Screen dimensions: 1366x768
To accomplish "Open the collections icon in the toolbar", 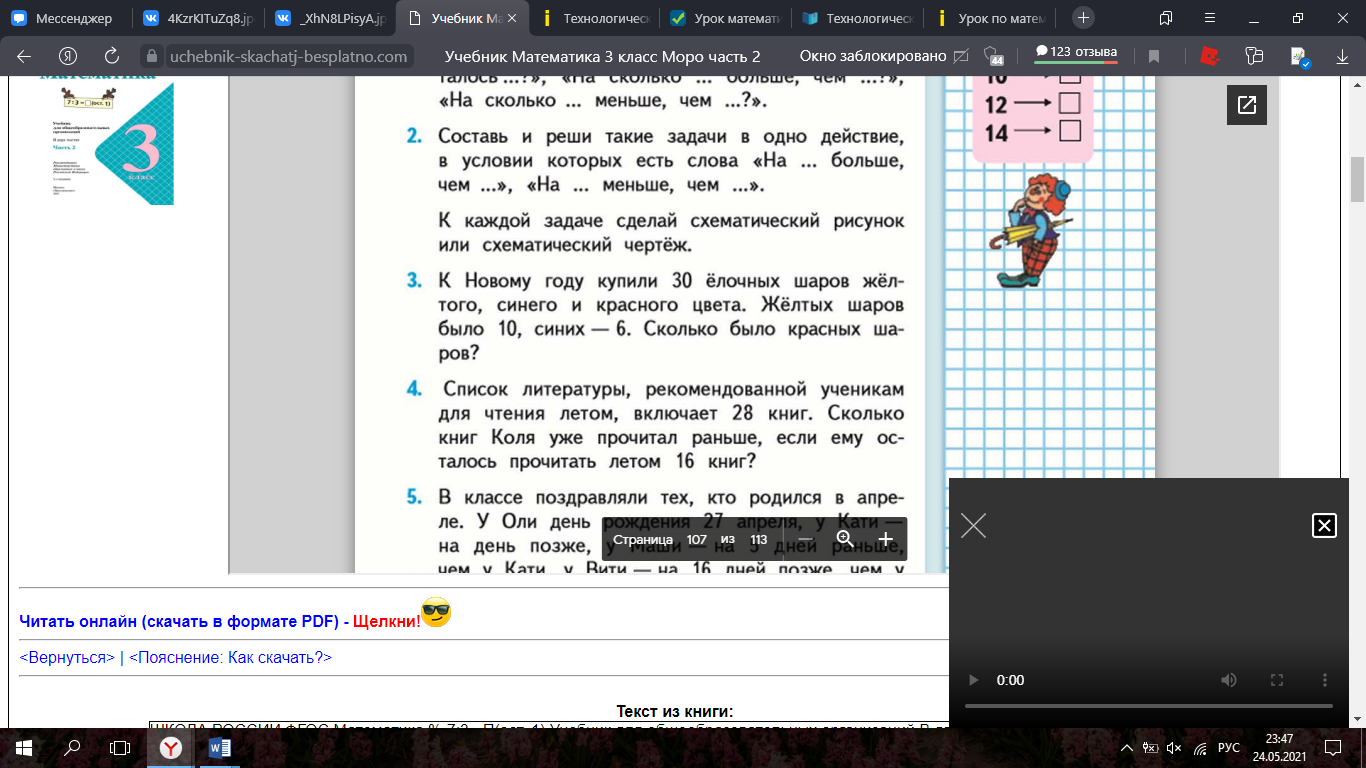I will click(1254, 56).
